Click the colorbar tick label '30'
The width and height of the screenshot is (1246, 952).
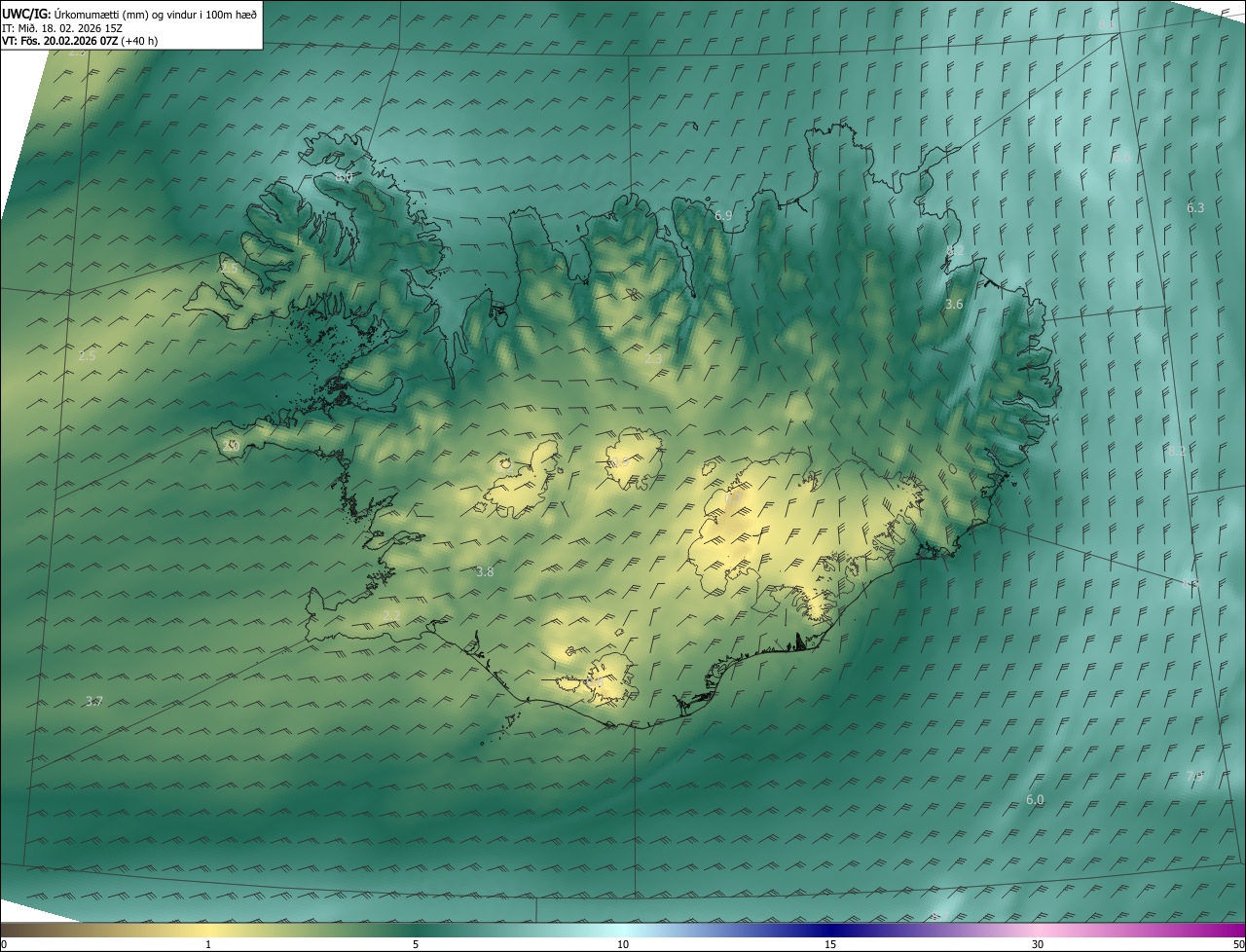[1038, 944]
